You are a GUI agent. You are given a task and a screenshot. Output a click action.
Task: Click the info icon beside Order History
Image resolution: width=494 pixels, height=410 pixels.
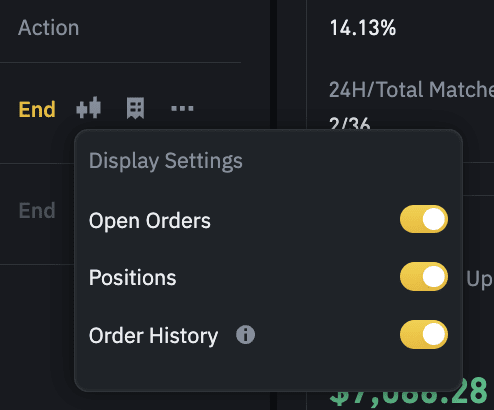point(246,335)
